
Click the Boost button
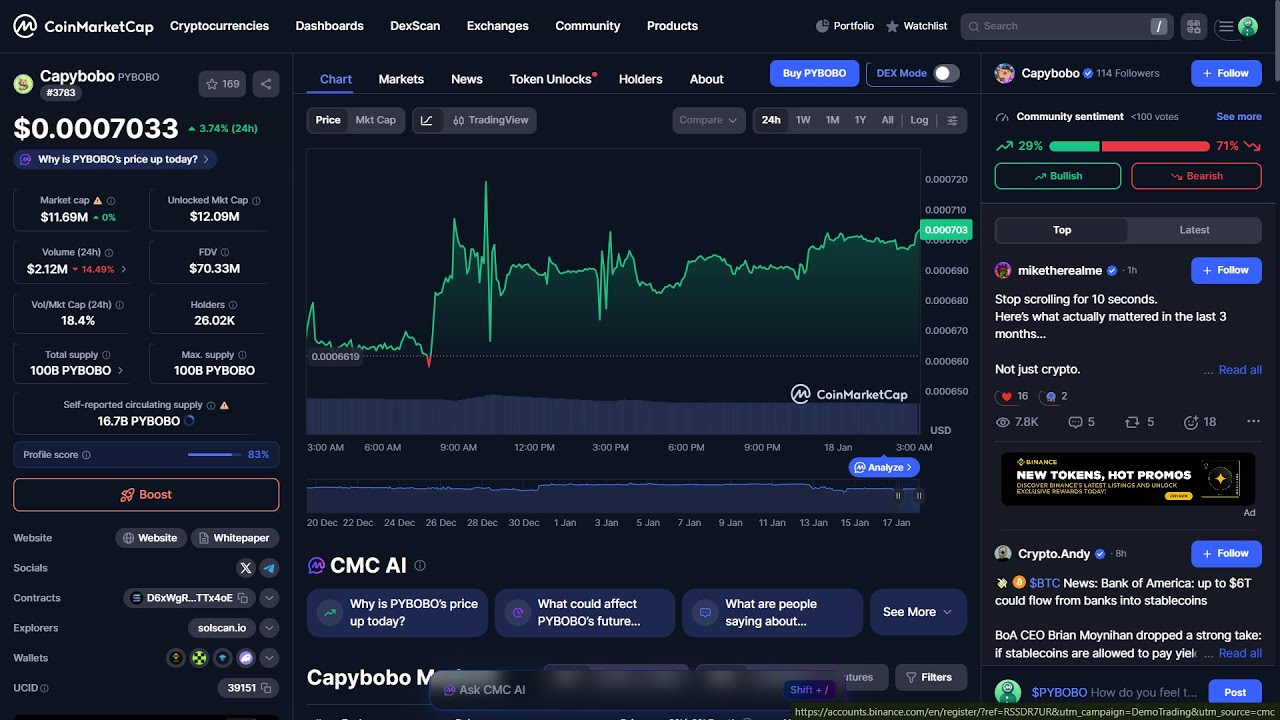tap(146, 495)
